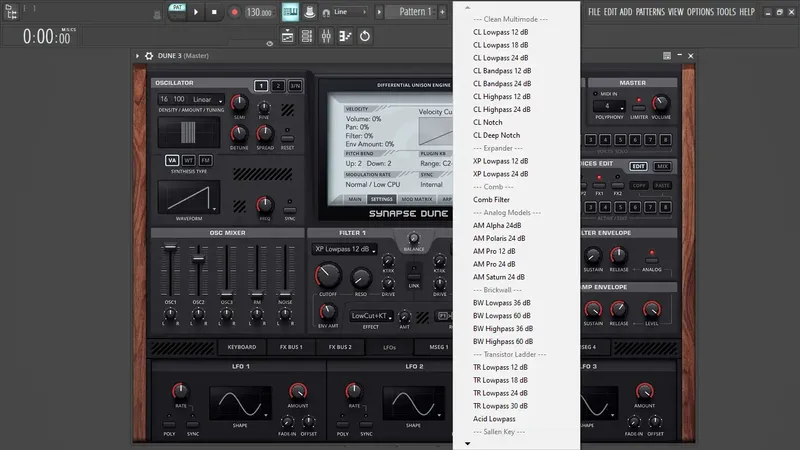Click the metronome icon

coord(157,15)
